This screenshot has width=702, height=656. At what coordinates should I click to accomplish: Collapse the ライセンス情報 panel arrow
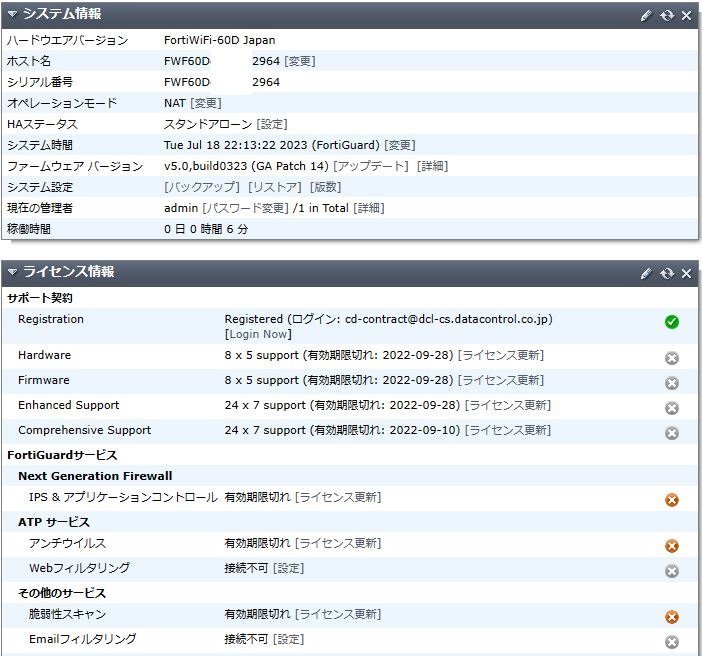13,272
